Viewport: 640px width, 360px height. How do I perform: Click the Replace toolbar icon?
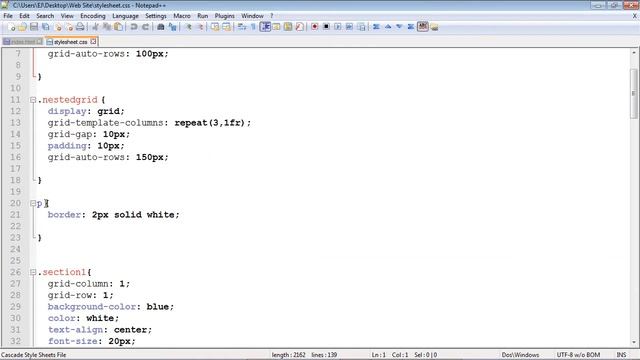pyautogui.click(x=172, y=27)
